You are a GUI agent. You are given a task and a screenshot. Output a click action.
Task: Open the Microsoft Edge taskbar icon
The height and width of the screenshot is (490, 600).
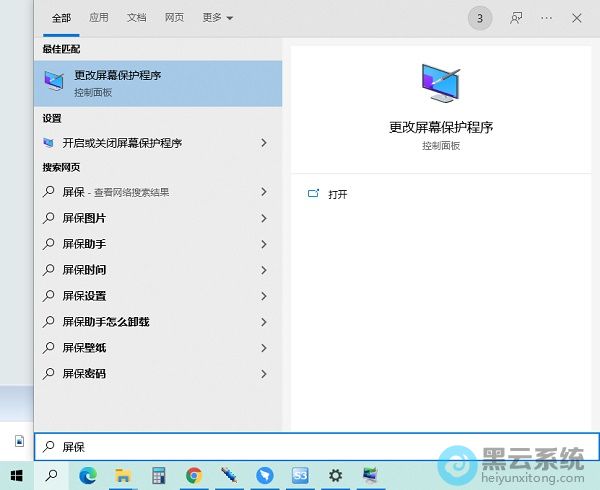[87, 476]
